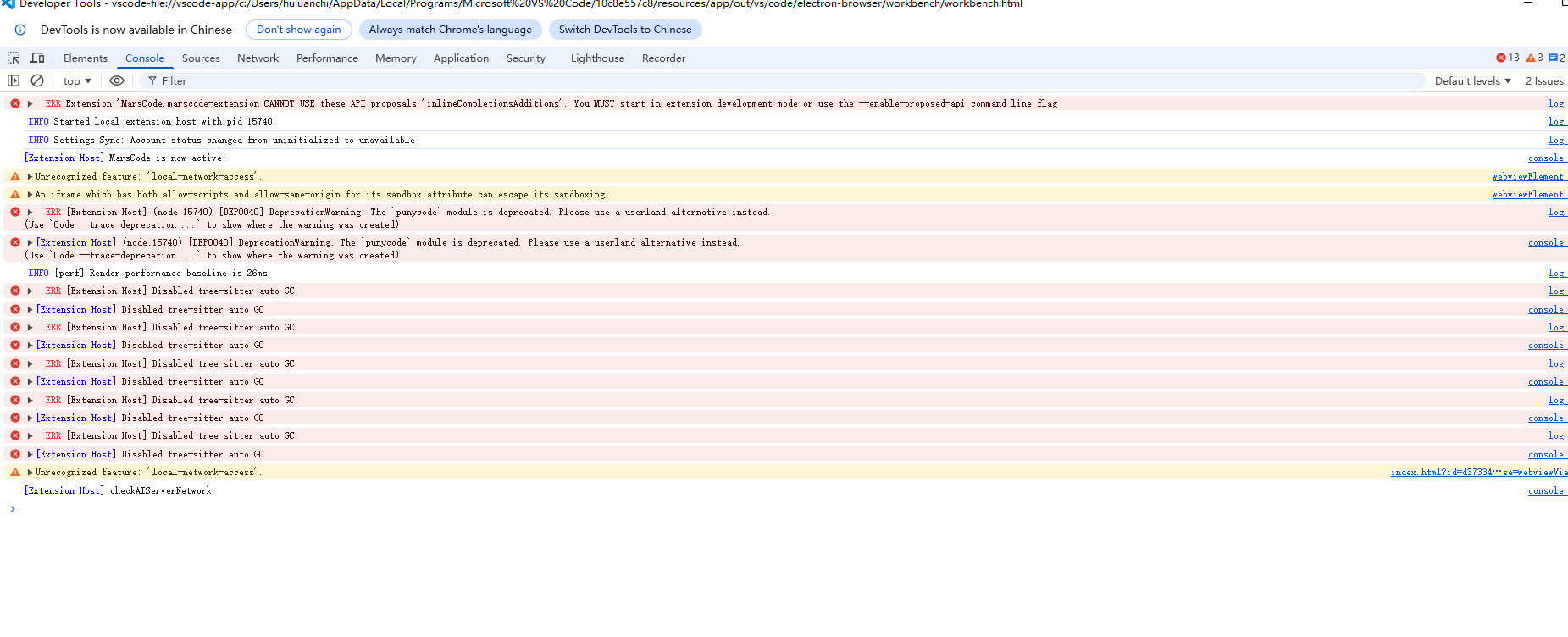Viewport: 1568px width, 637px height.
Task: Switch to the Application tab
Action: point(461,58)
